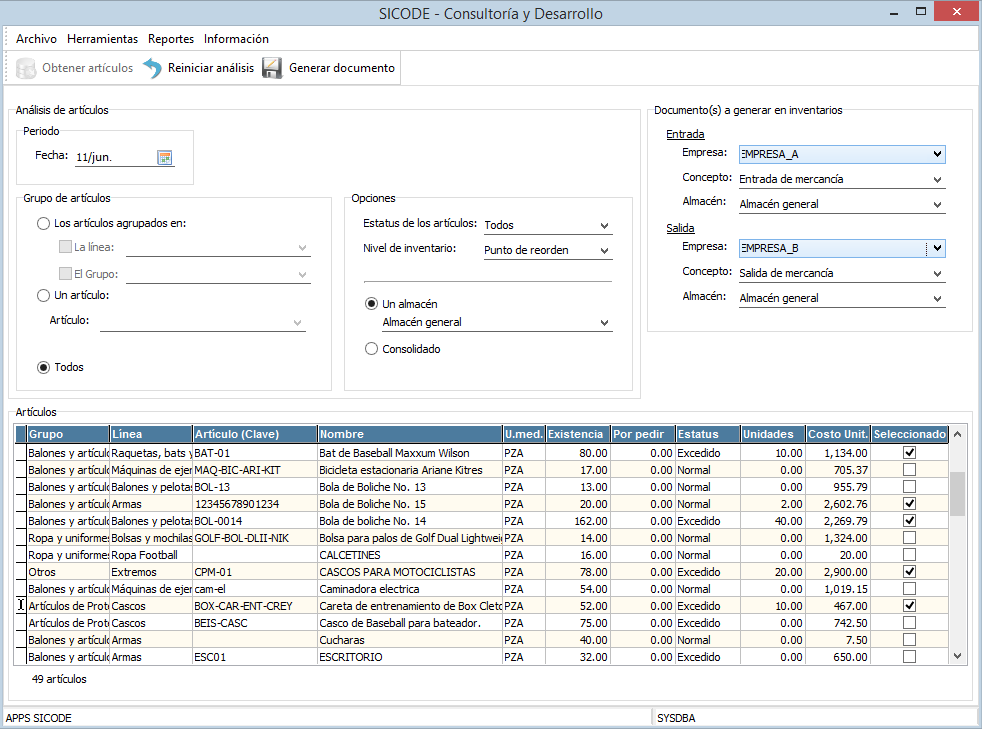982x729 pixels.
Task: Check Seleccionado for the ESCRITORIO row
Action: point(909,657)
